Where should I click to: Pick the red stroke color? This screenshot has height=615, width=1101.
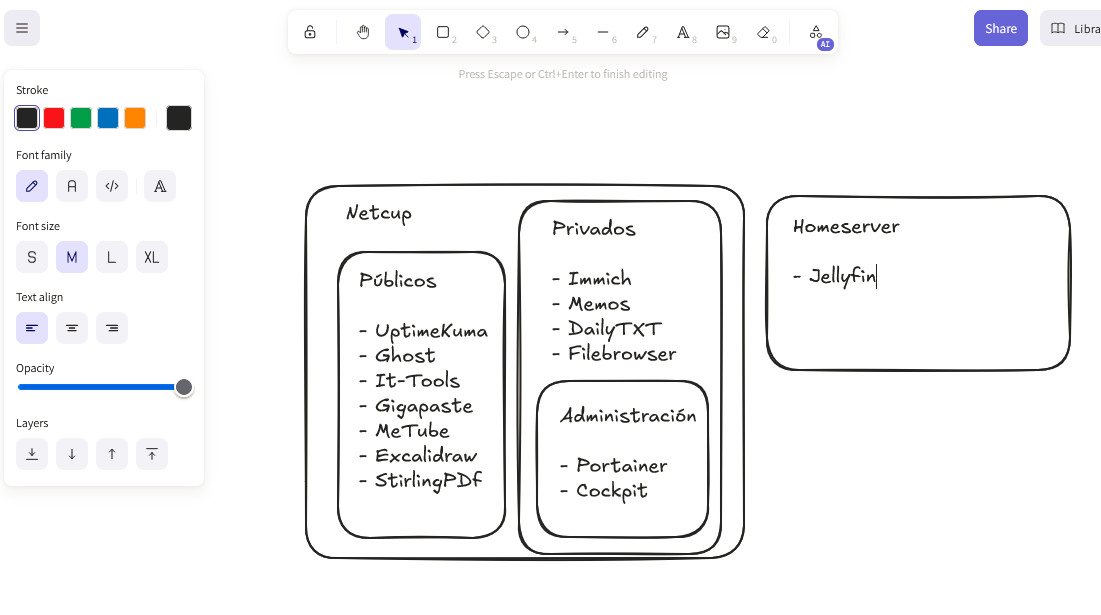click(54, 118)
